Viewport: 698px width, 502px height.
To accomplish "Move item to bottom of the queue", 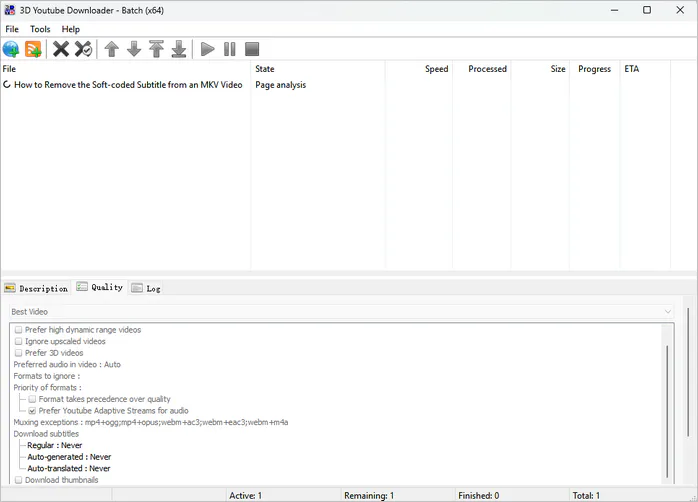I will pos(179,49).
